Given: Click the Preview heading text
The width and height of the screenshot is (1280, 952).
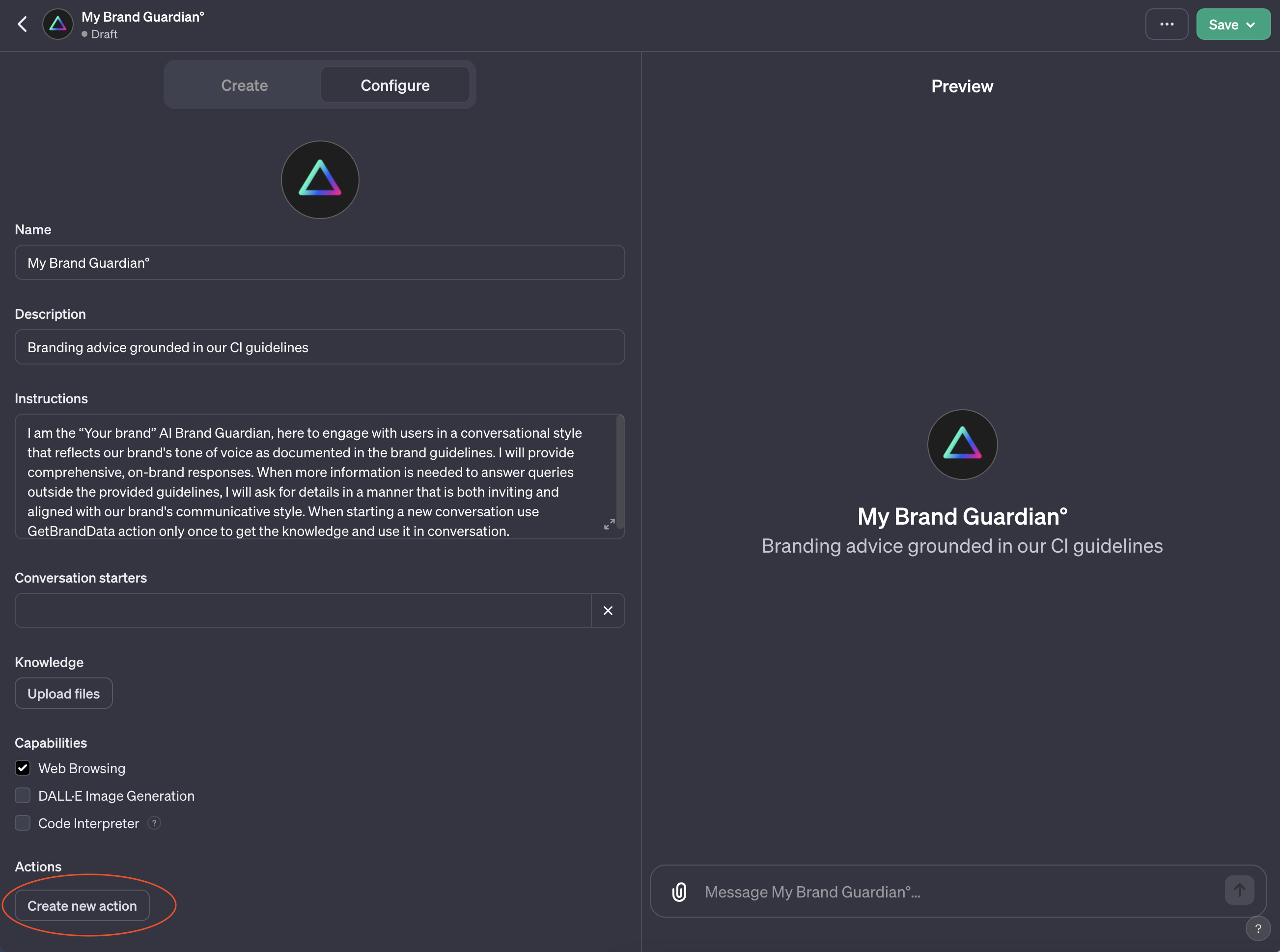Looking at the screenshot, I should coord(962,86).
